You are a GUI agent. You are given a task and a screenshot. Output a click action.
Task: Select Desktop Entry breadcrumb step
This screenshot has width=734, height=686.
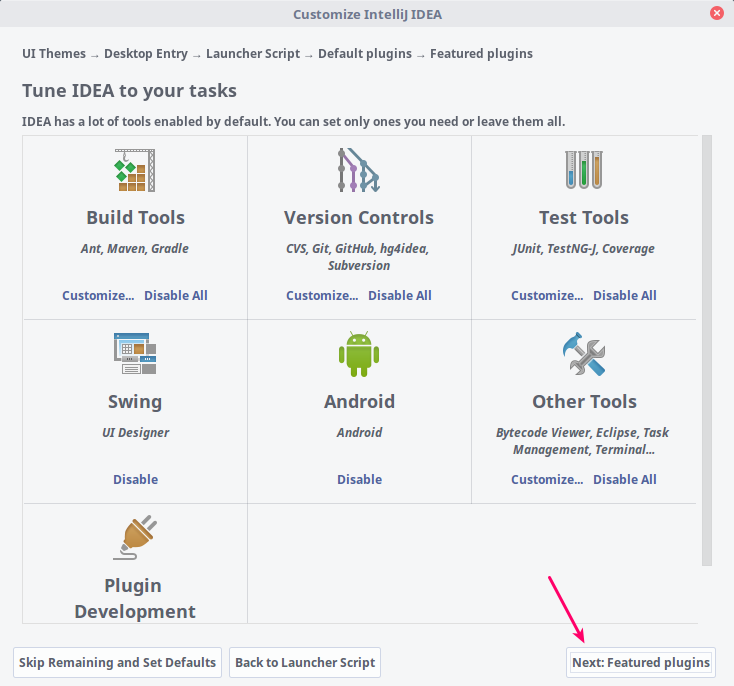[x=146, y=54]
